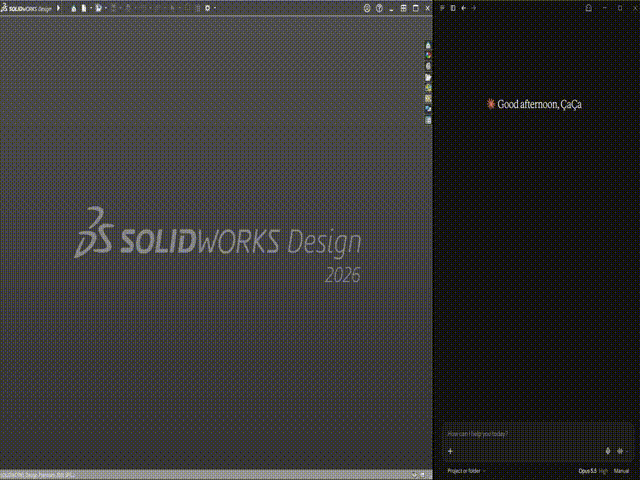The image size is (640, 480).
Task: Click the tile windows icon in the SOLIDWORKS title bar
Action: click(403, 8)
